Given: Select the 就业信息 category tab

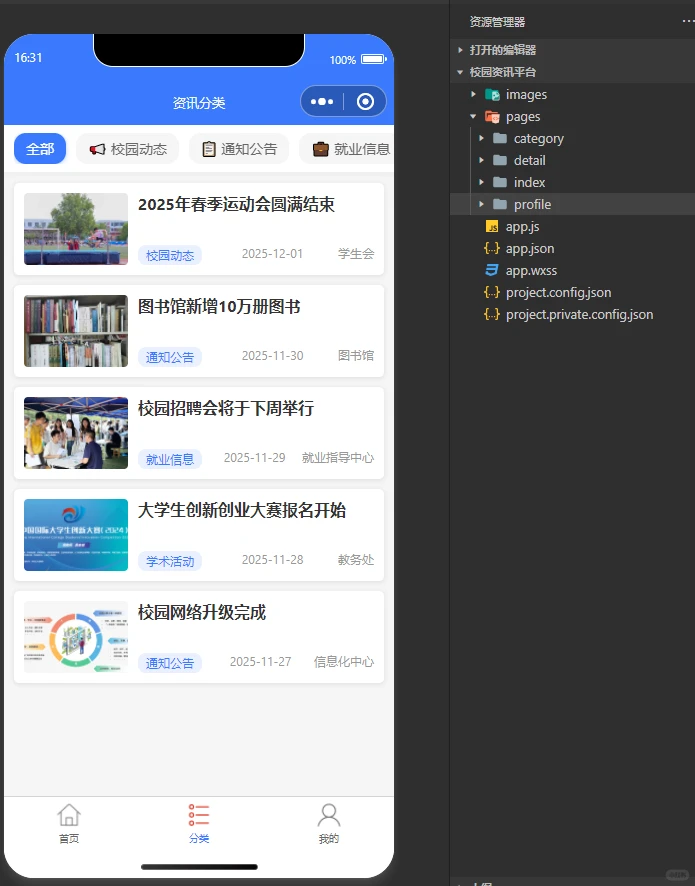Looking at the screenshot, I should point(346,149).
